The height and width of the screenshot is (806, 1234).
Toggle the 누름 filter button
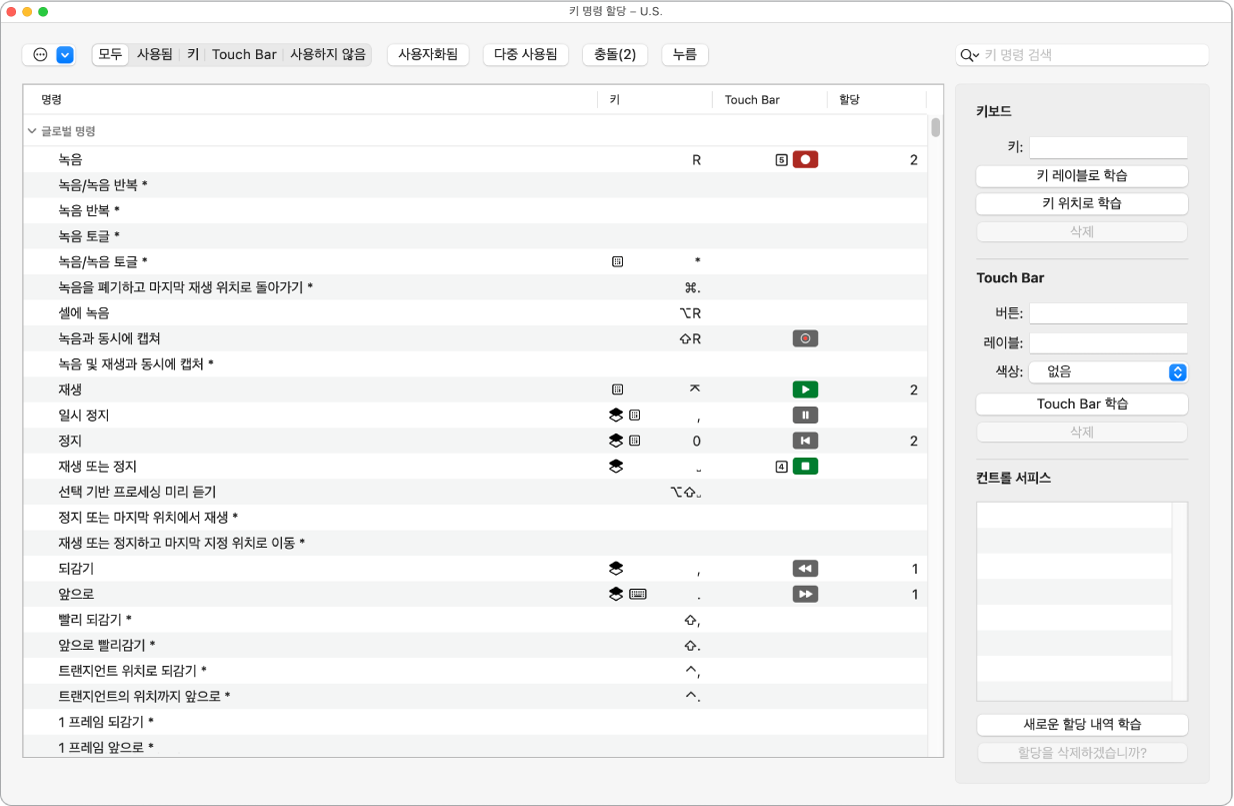click(x=685, y=55)
